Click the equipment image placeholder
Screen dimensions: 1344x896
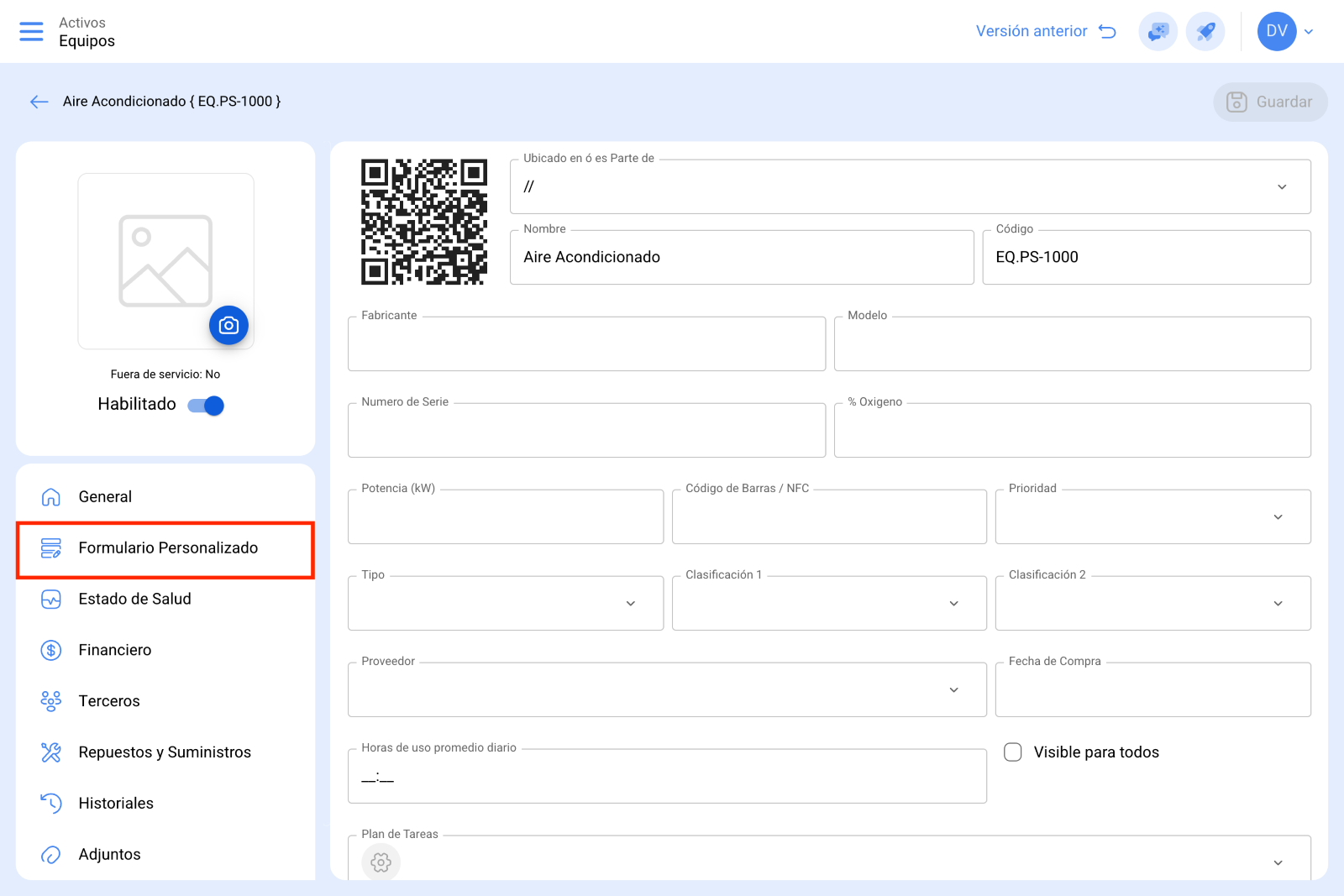tap(165, 261)
